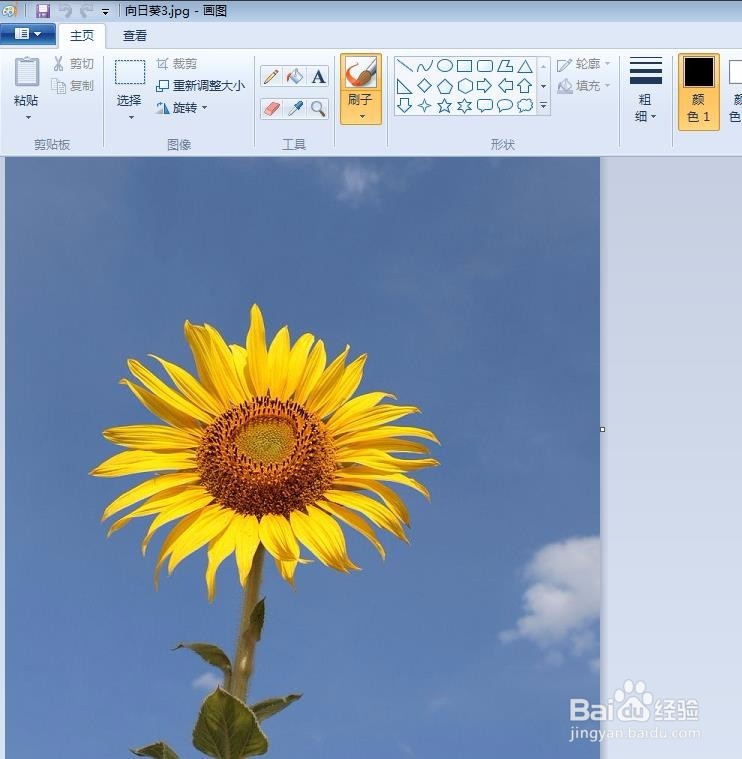Click the rectangular Select (选择) button
This screenshot has width=742, height=759.
point(130,73)
